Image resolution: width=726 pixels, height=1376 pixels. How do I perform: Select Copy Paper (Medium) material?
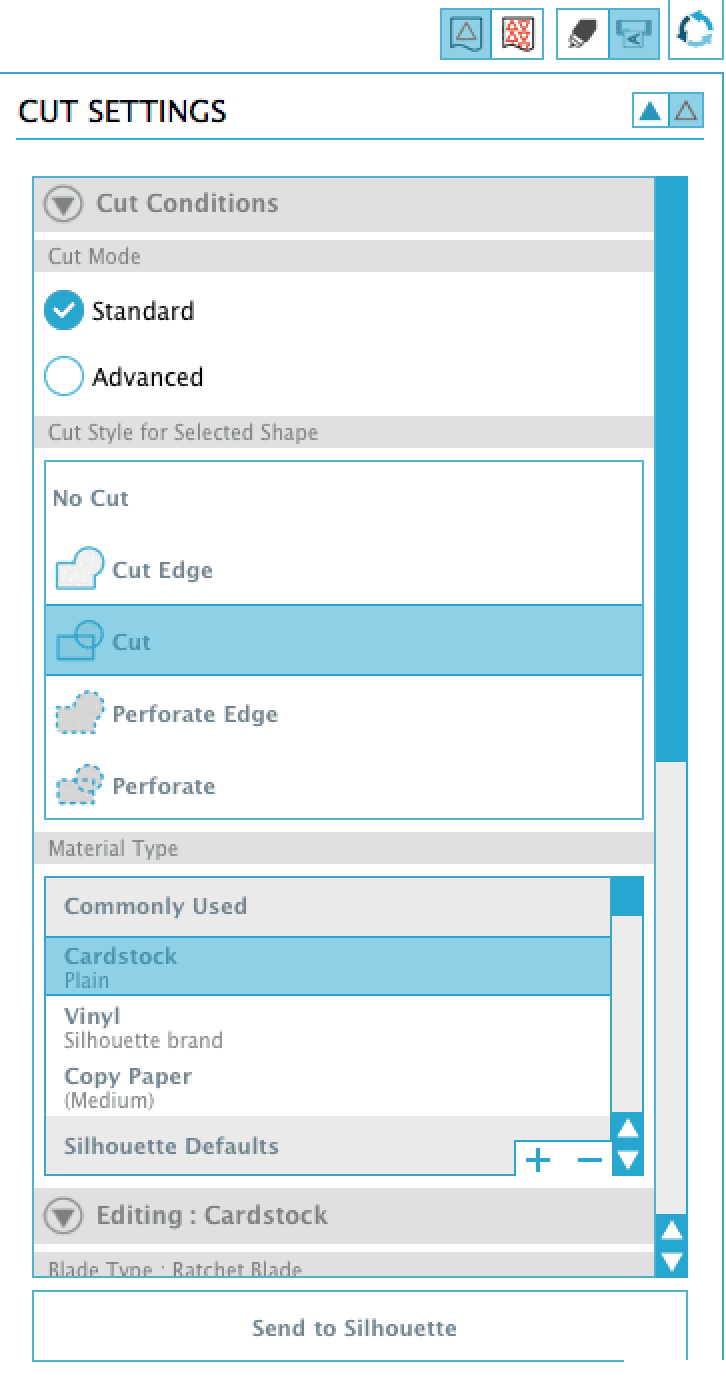point(128,1087)
